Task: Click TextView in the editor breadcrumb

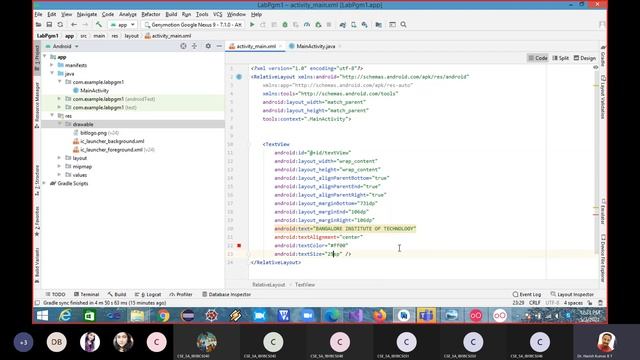Action: coord(304,285)
